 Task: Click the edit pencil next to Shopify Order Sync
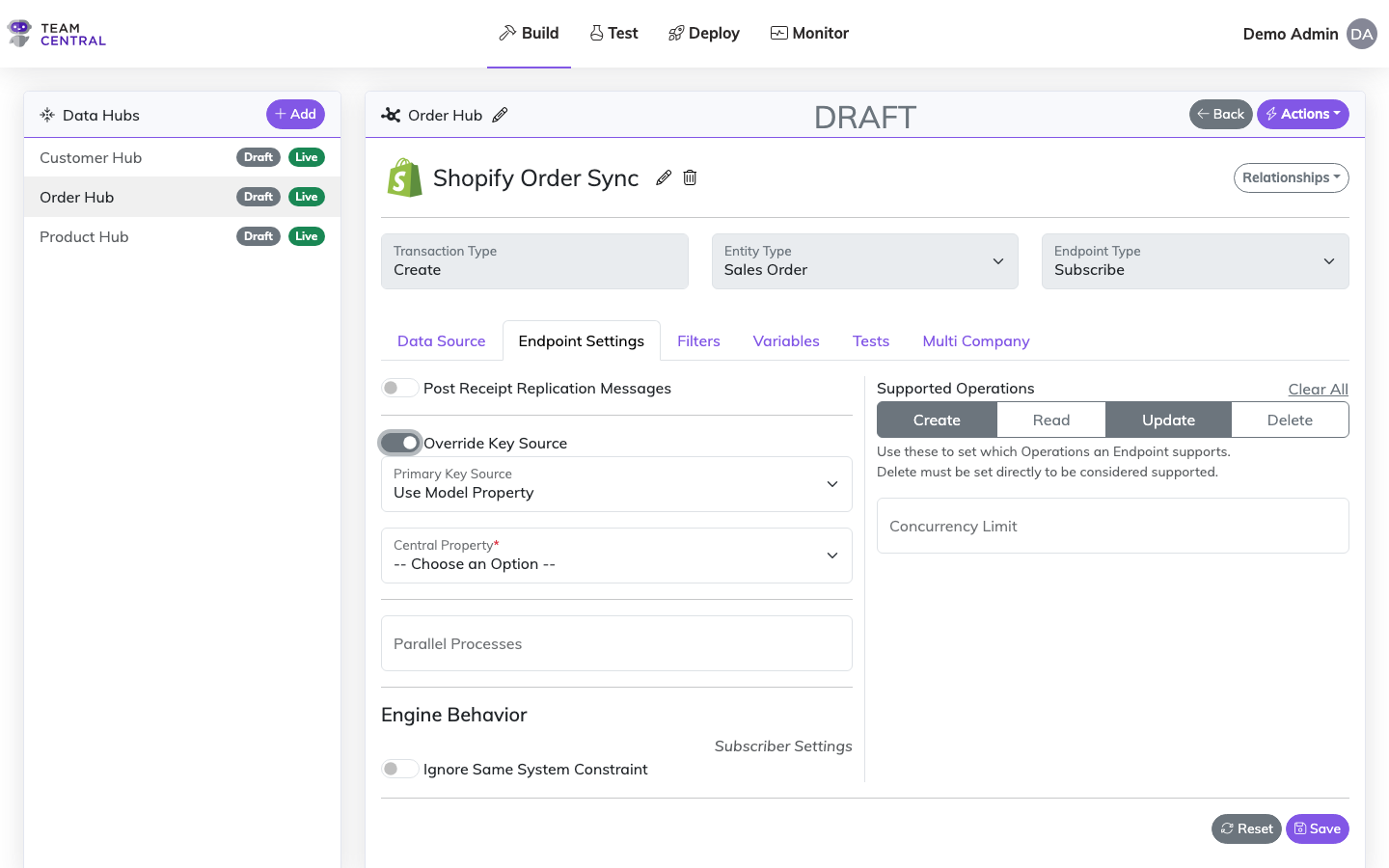pyautogui.click(x=663, y=177)
